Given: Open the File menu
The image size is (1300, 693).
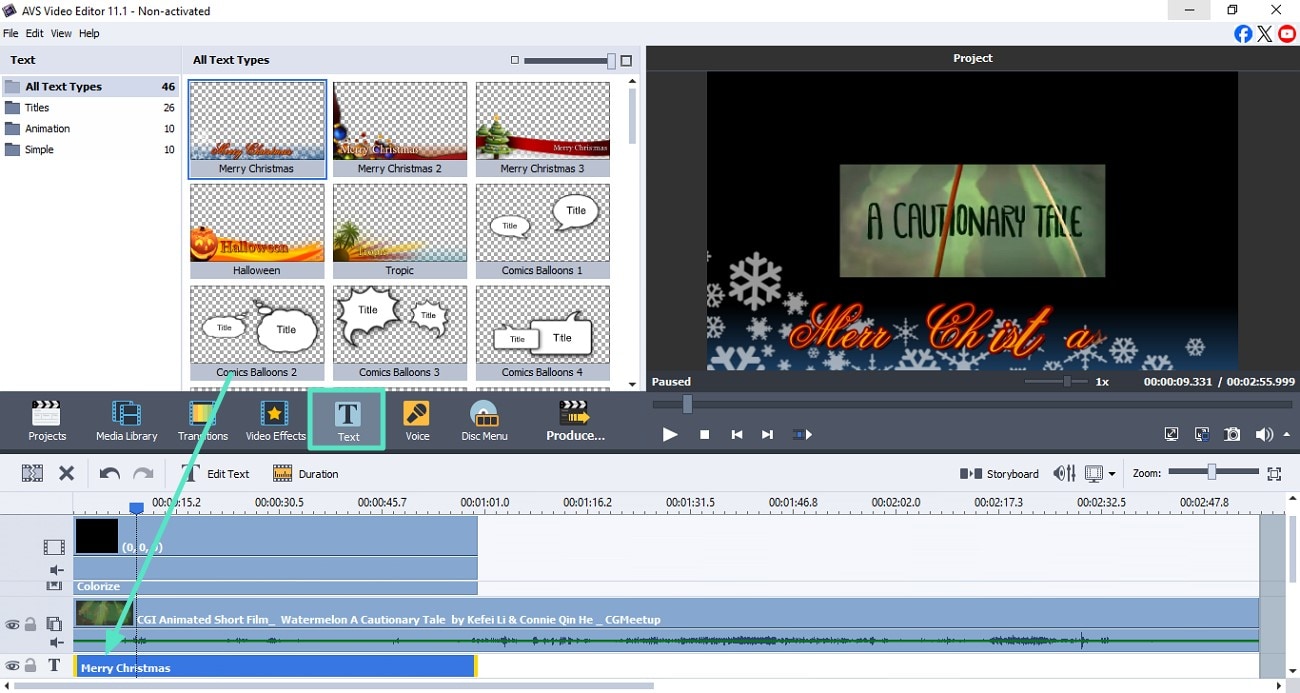Looking at the screenshot, I should (11, 33).
